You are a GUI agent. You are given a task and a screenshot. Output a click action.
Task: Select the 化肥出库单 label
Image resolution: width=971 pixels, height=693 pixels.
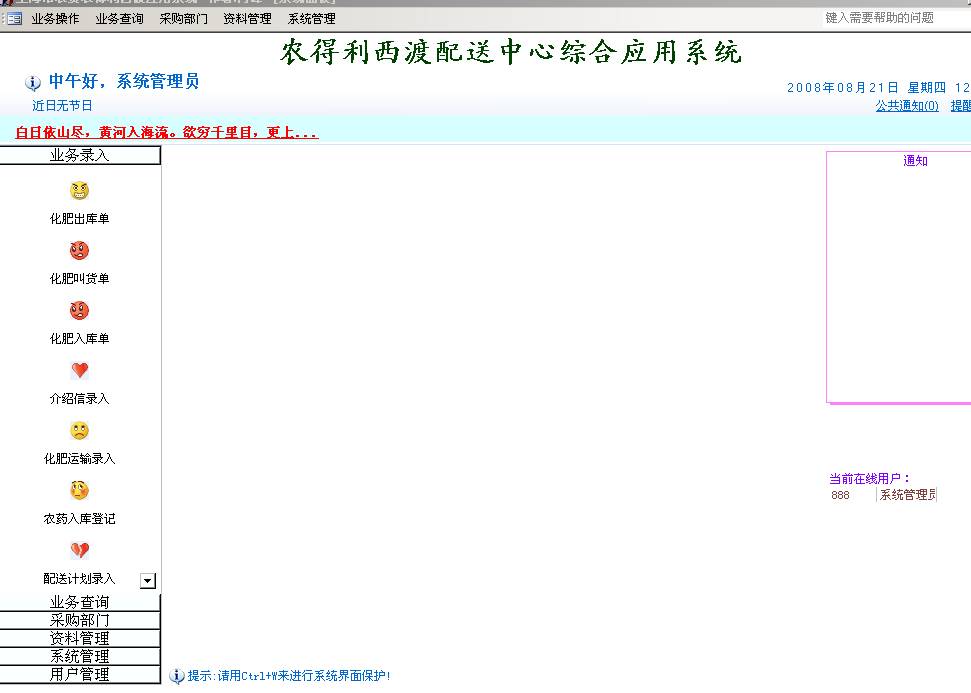pyautogui.click(x=79, y=219)
